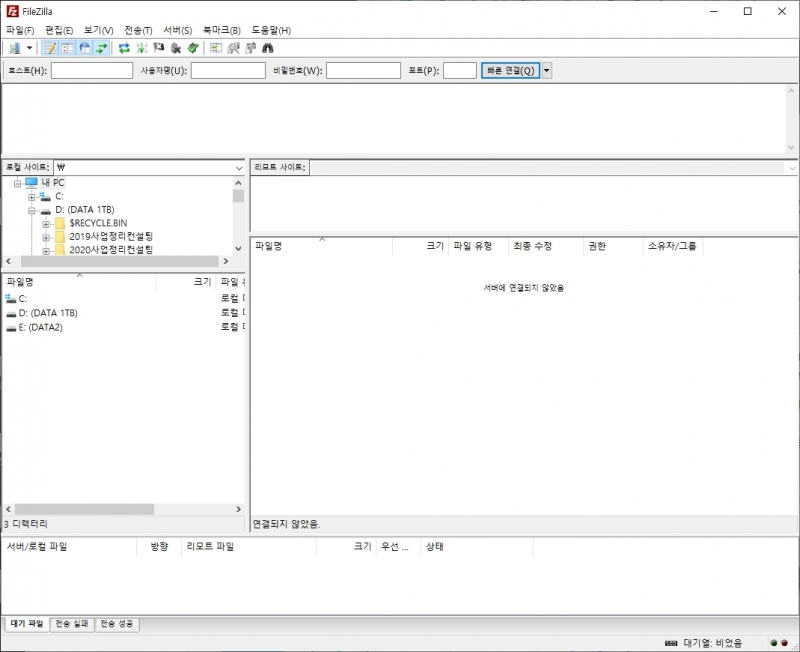Open directory listing filters dialog icon
800x652 pixels.
216,48
